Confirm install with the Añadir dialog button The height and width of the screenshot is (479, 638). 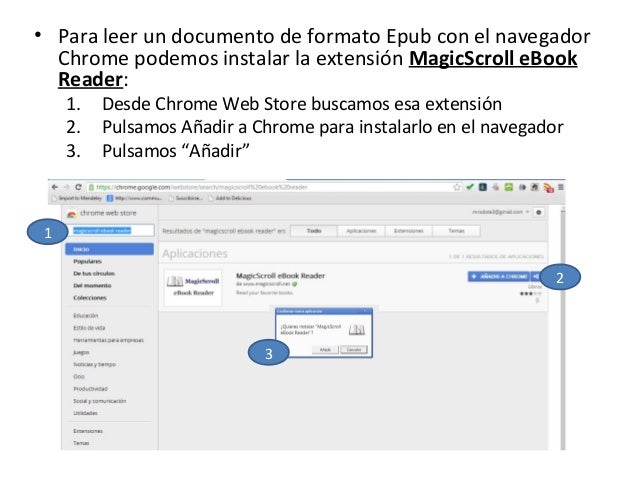(325, 350)
